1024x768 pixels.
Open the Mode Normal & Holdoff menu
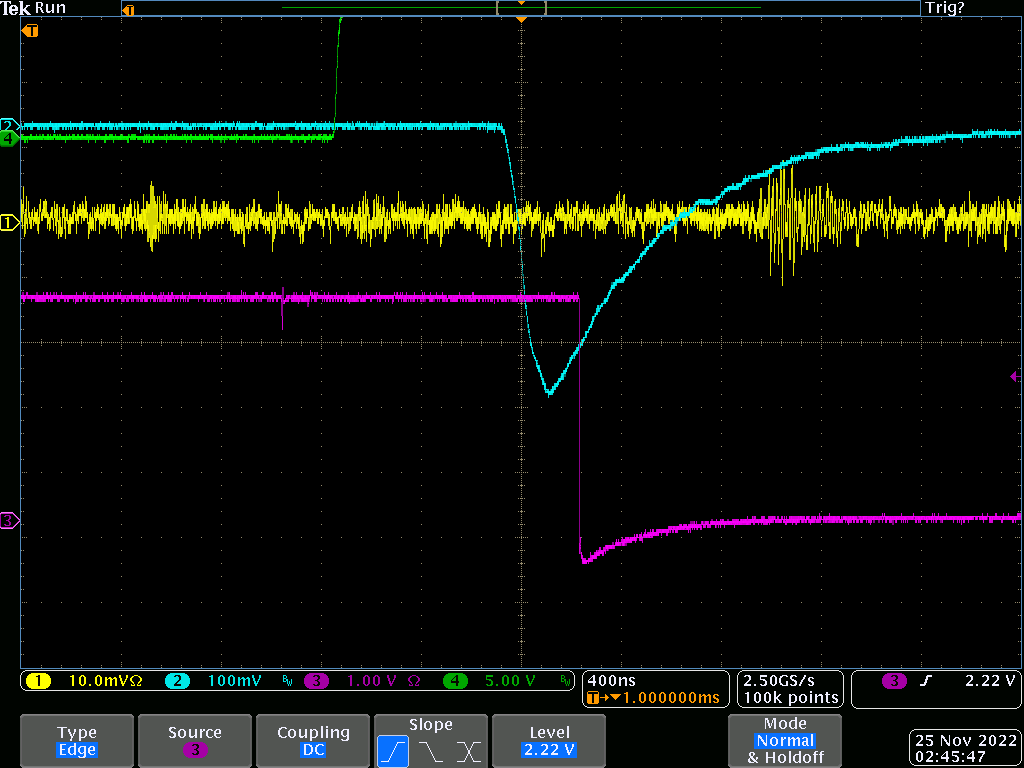(x=785, y=741)
